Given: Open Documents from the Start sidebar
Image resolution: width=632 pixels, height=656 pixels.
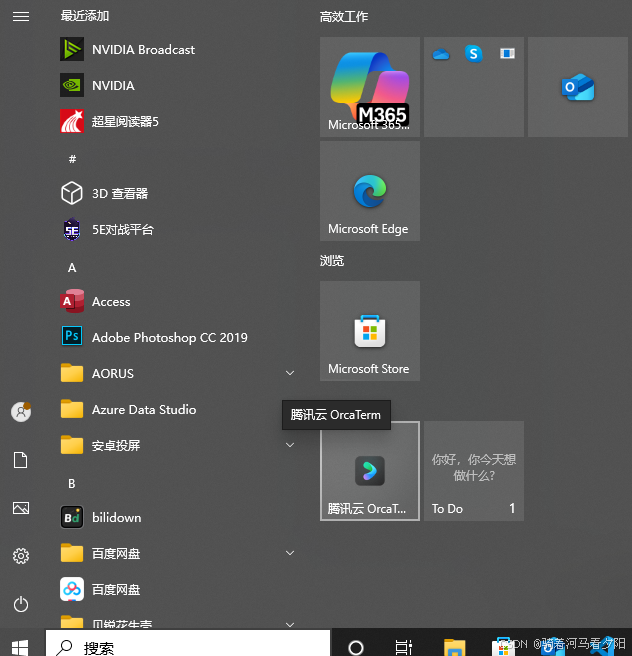Looking at the screenshot, I should (x=21, y=460).
